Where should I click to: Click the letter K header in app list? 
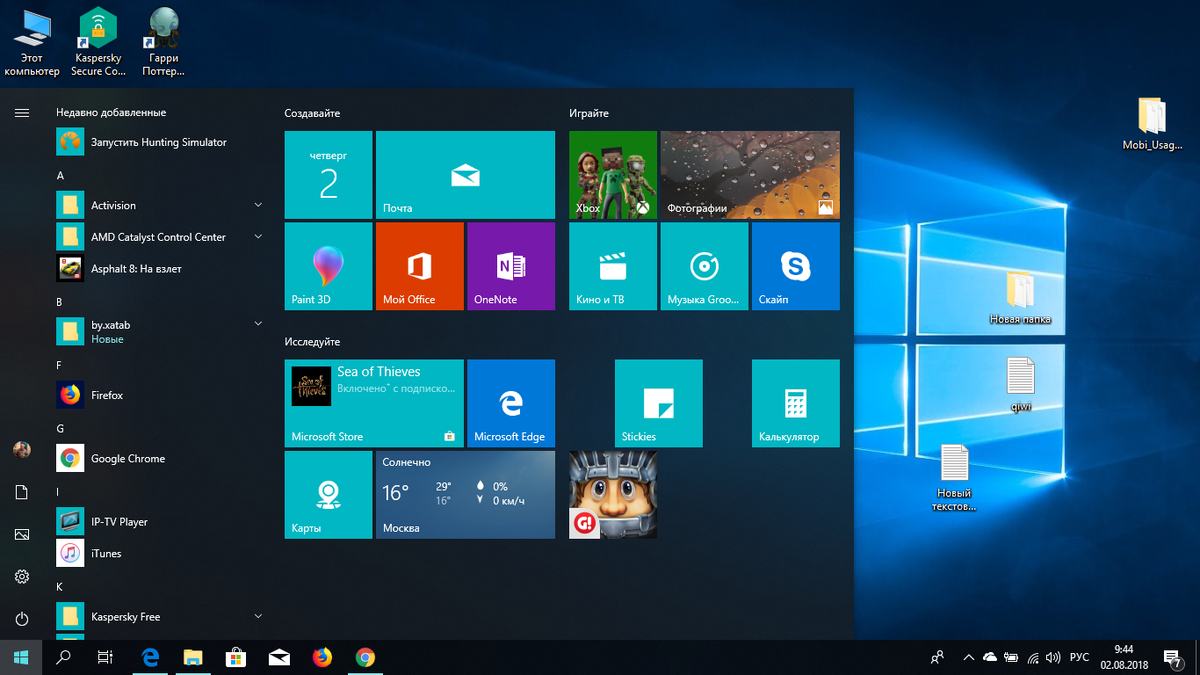coord(60,586)
